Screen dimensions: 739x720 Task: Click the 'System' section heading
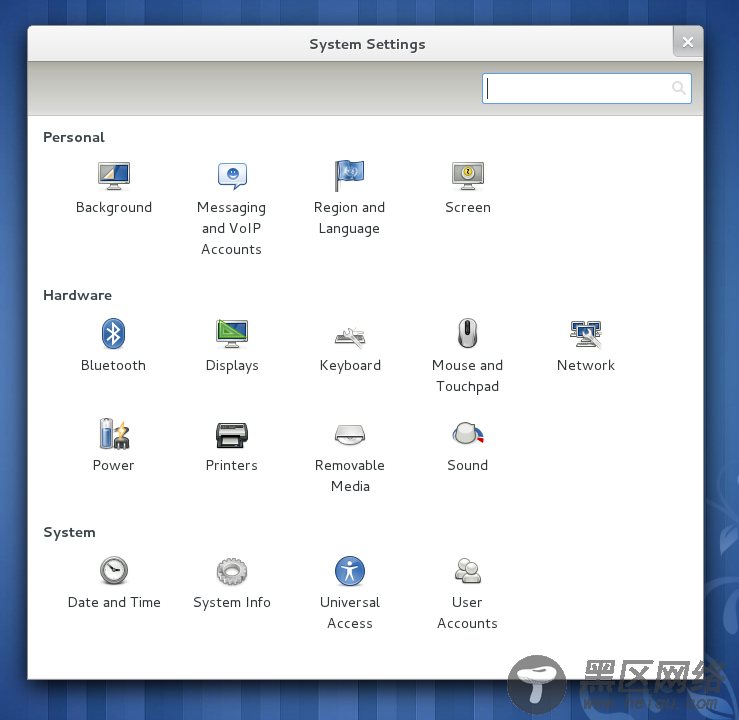point(69,532)
